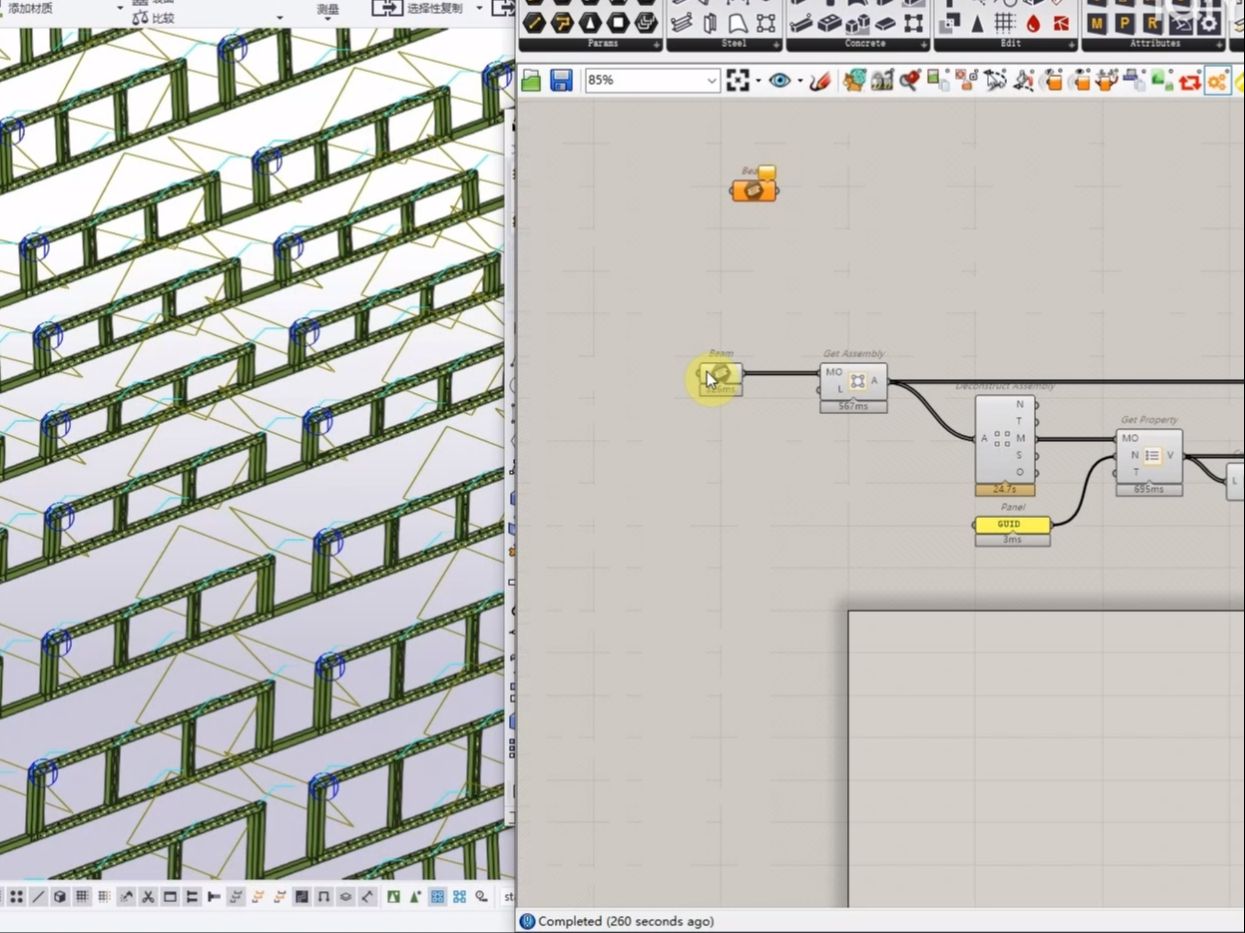
Task: Click the Concrete panel label in the ribbon
Action: coord(865,44)
